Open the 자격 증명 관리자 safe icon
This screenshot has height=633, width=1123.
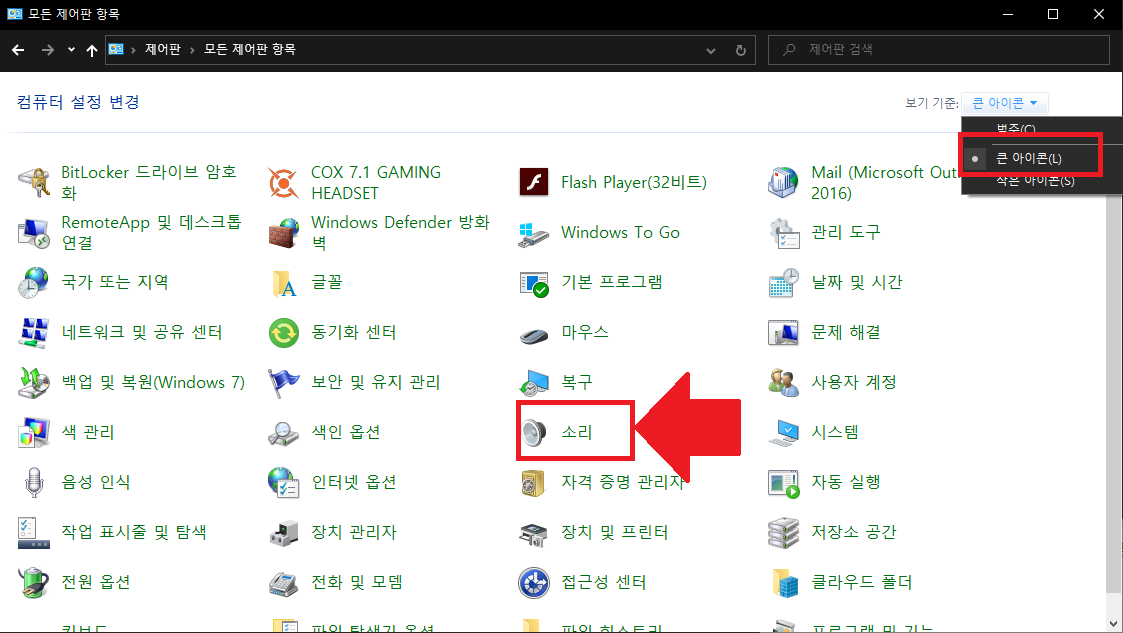[534, 483]
